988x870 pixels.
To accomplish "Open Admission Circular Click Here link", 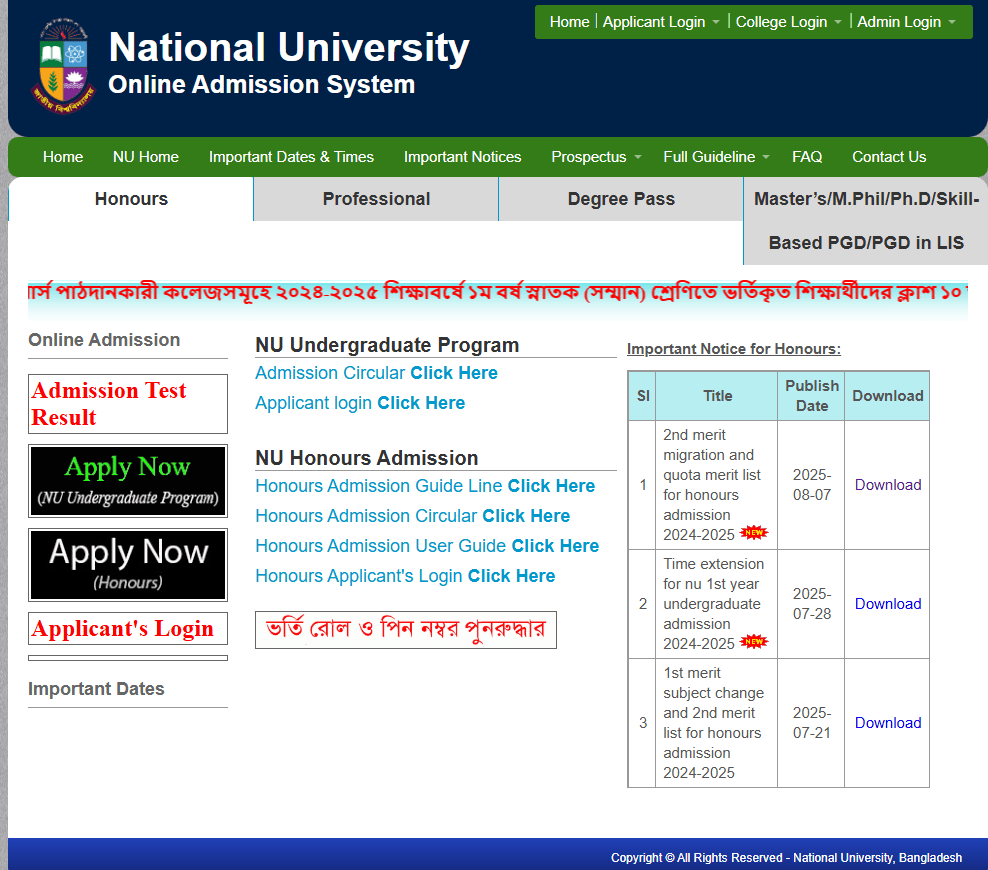I will (x=376, y=373).
